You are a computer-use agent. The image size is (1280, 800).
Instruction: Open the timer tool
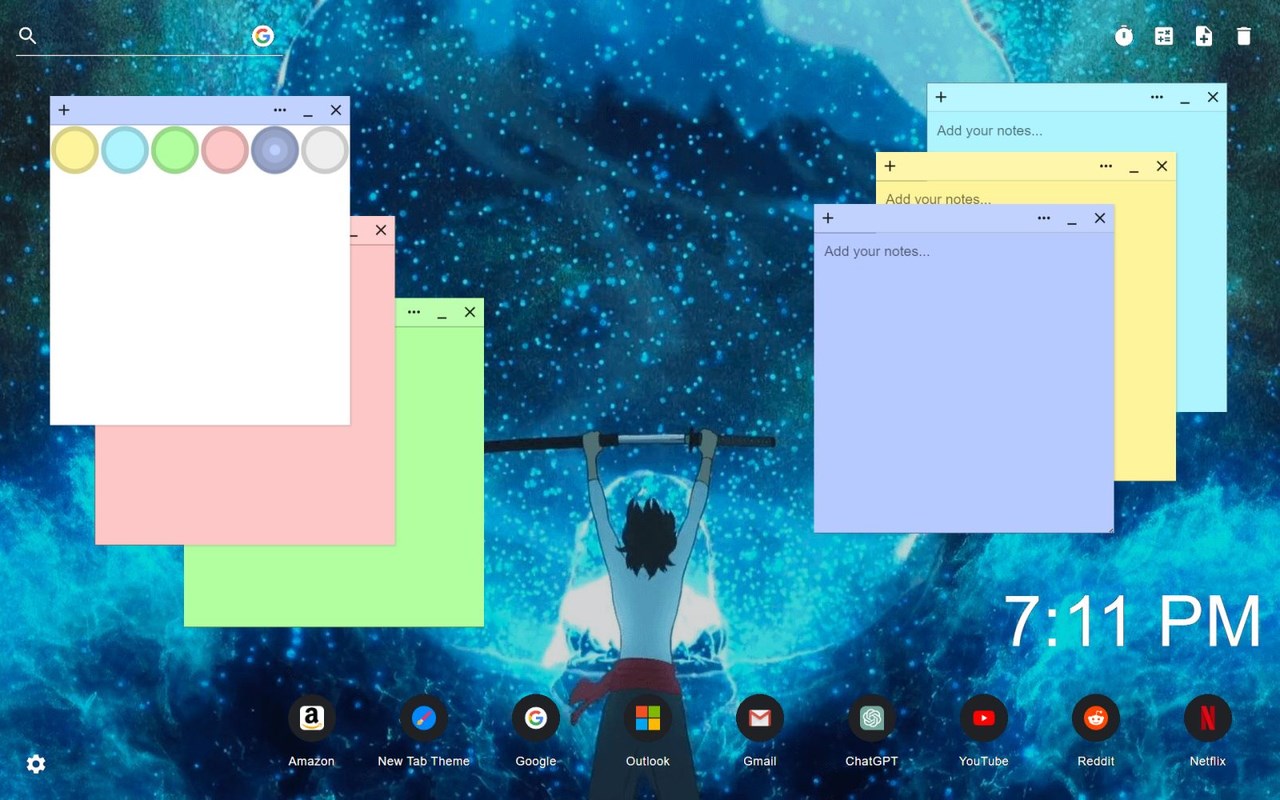(x=1124, y=36)
